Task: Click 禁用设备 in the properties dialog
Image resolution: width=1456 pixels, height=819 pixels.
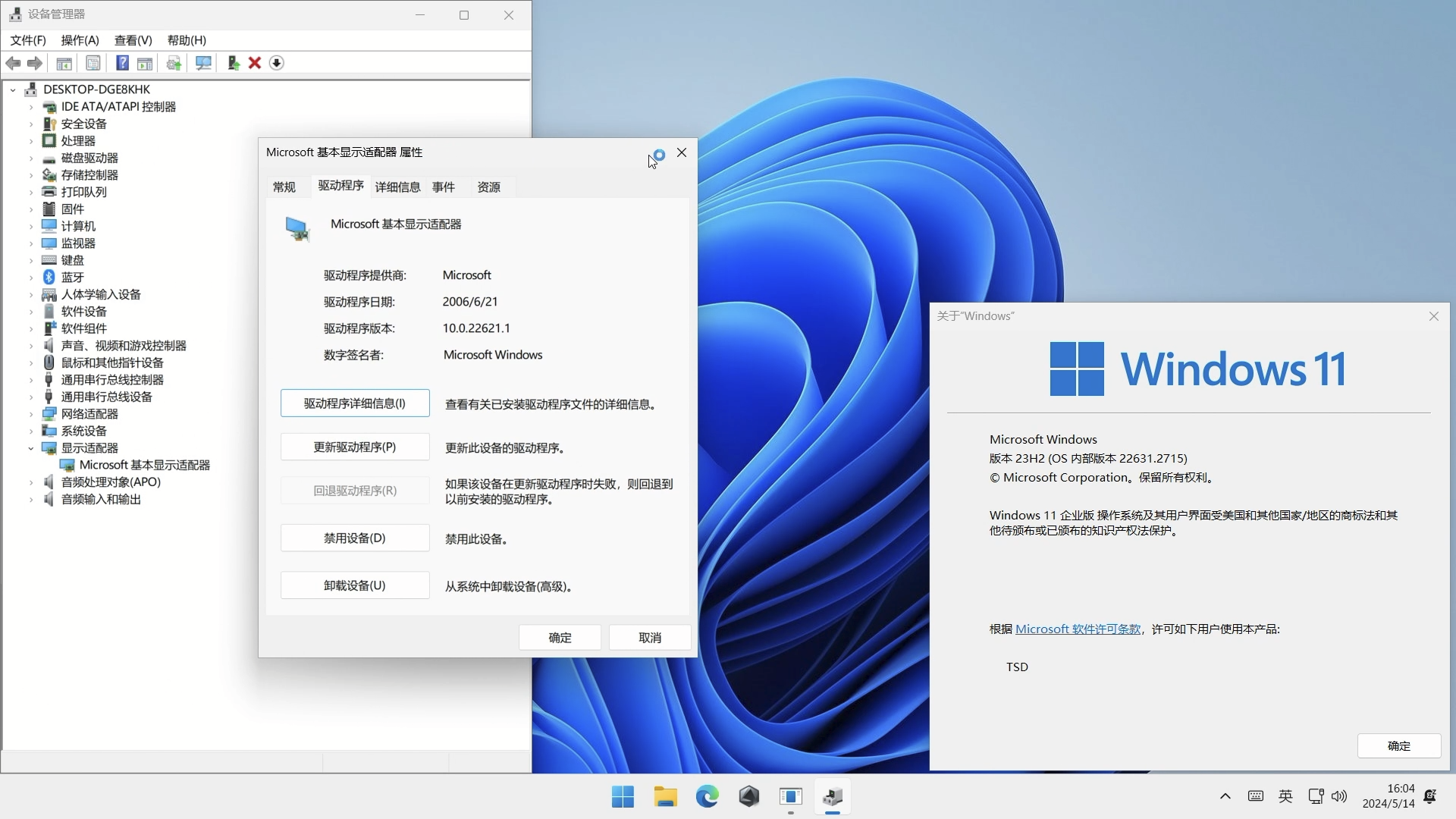Action: pyautogui.click(x=354, y=538)
